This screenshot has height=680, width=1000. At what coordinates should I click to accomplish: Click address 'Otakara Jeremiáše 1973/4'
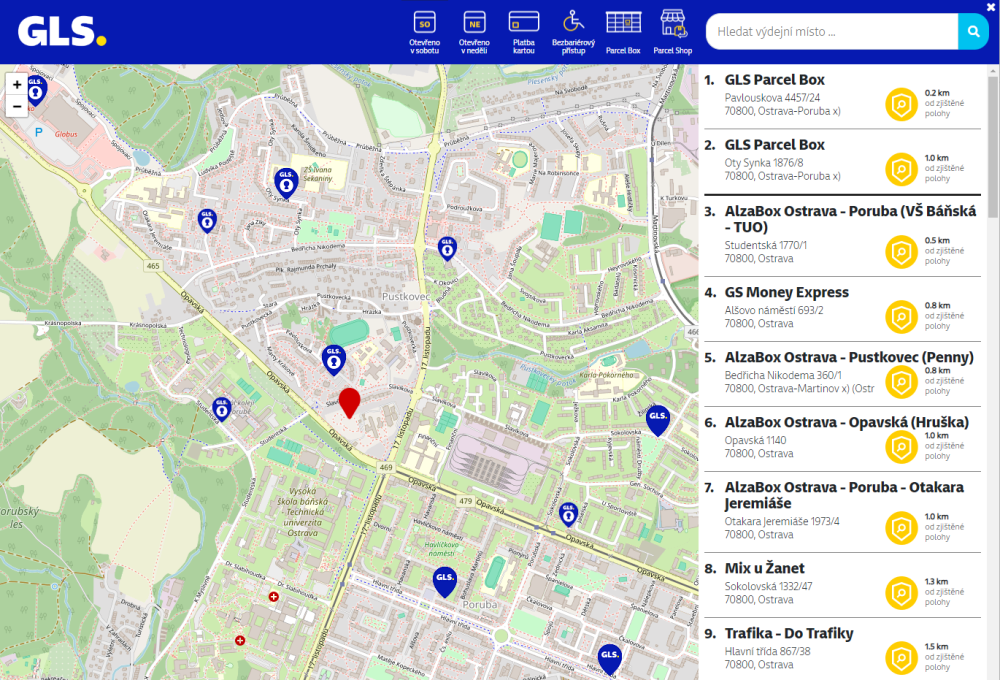click(x=782, y=521)
